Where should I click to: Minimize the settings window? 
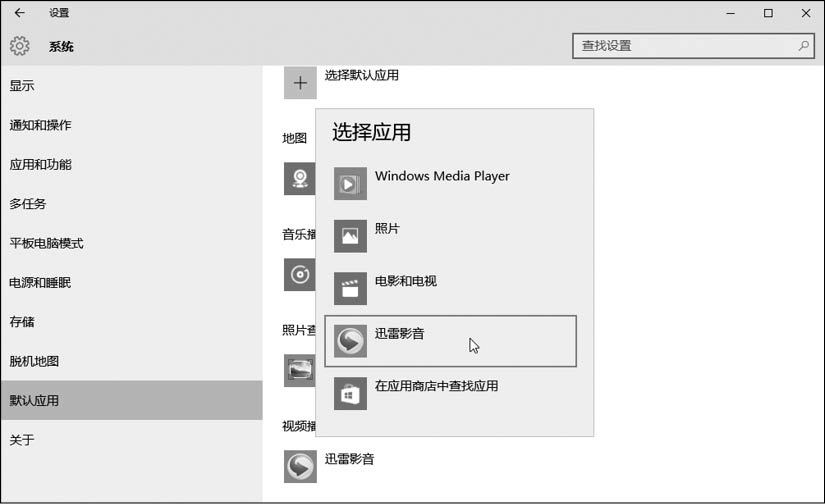click(x=730, y=13)
